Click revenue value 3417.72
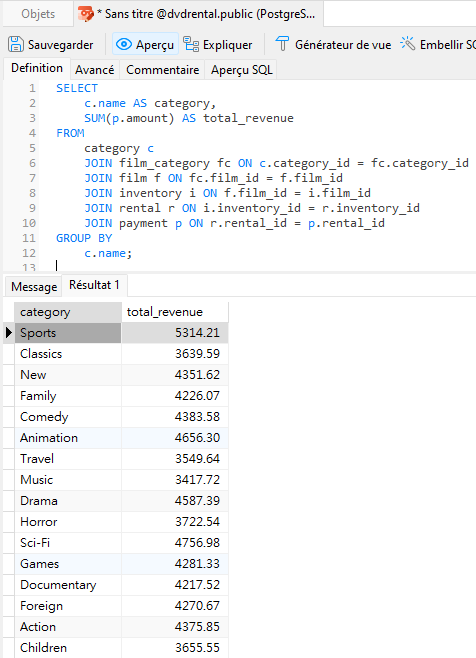This screenshot has width=476, height=658. pos(197,480)
